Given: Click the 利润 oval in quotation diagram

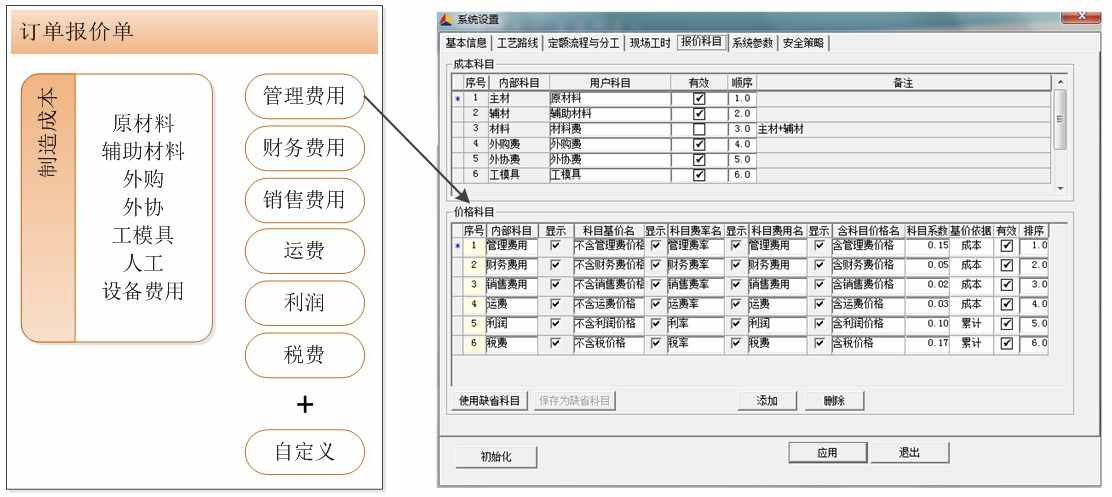Looking at the screenshot, I should [x=304, y=303].
